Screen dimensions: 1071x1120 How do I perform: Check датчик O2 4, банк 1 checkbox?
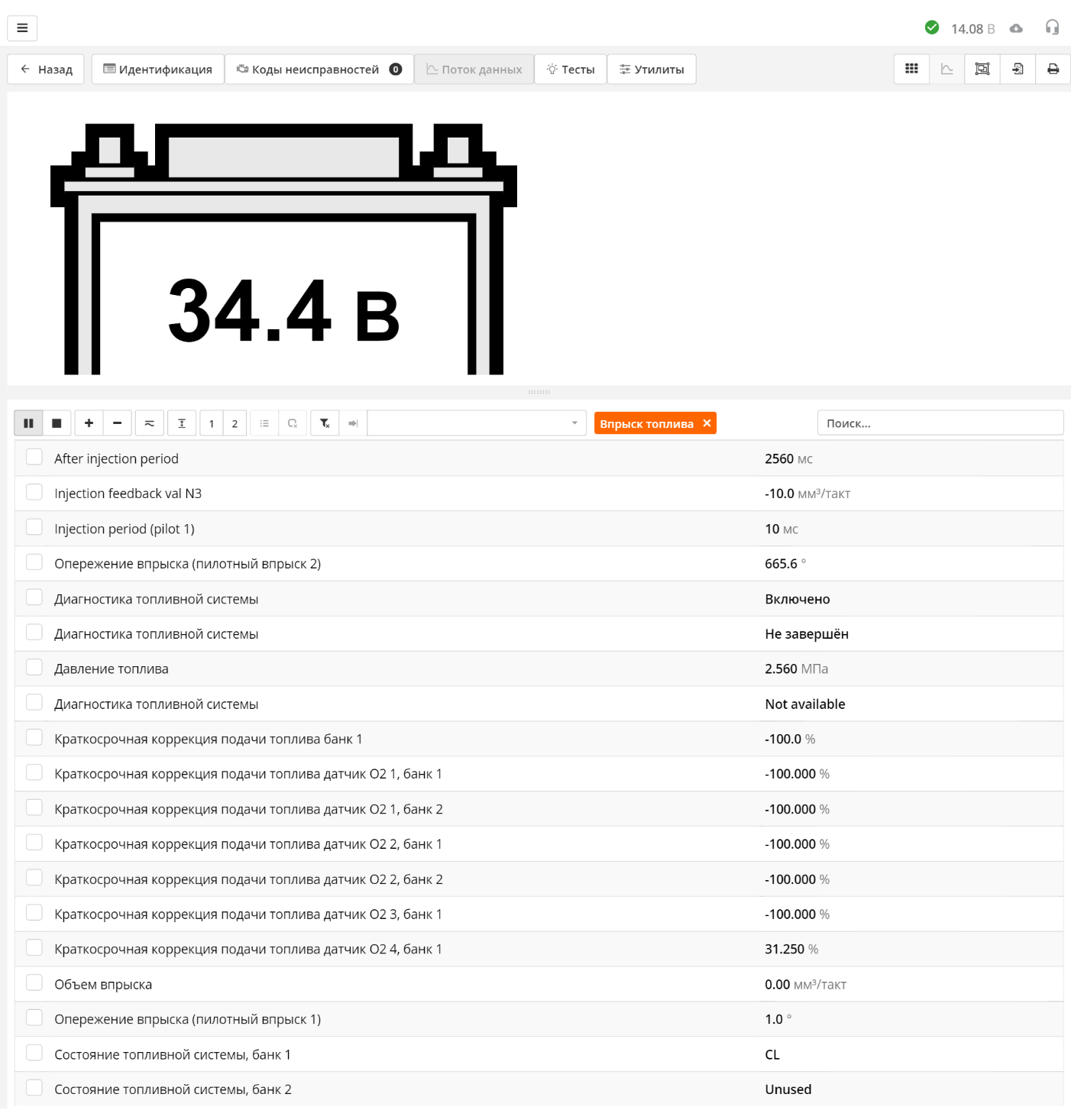34,947
